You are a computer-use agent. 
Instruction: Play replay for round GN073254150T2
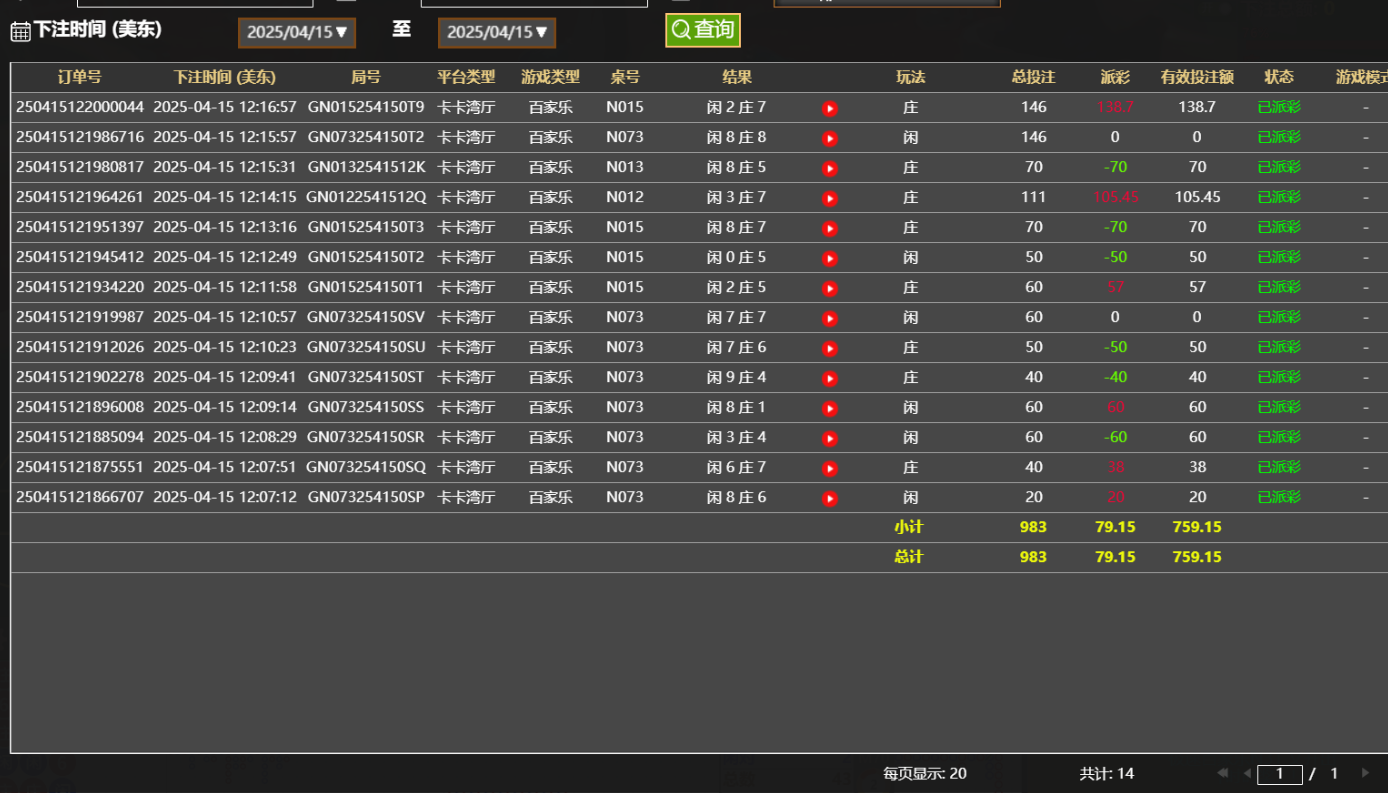pos(829,138)
